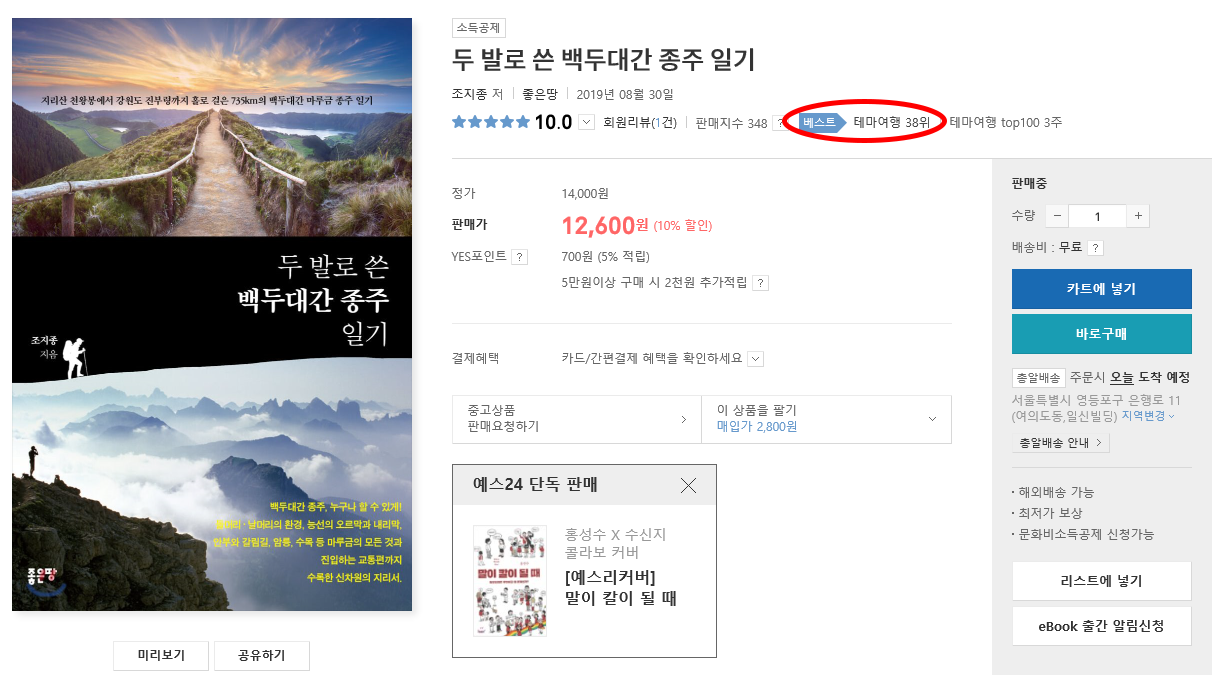
Task: Expand the rating dropdown next to 10.0
Action: click(587, 123)
